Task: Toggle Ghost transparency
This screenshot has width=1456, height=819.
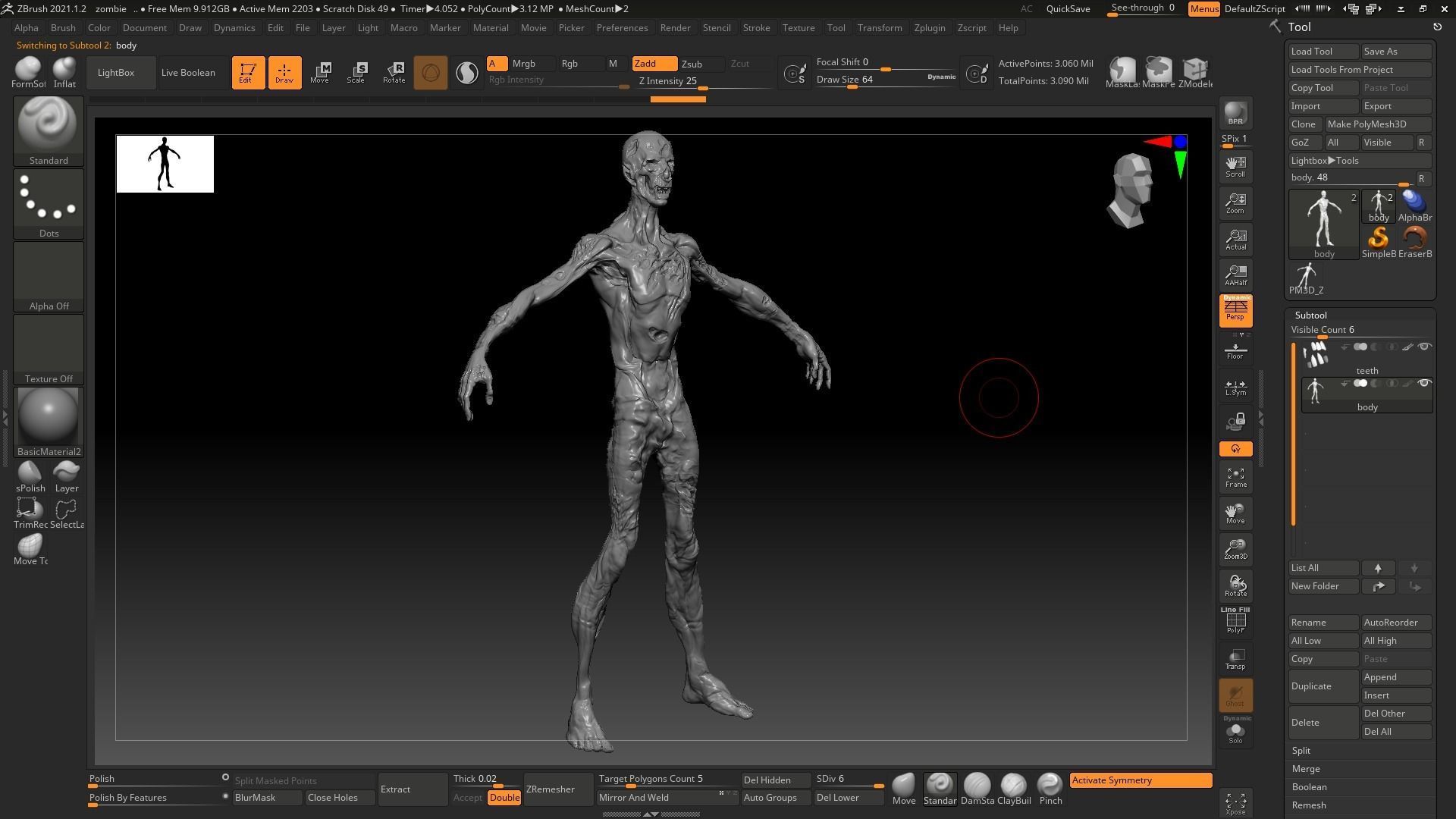Action: tap(1235, 695)
